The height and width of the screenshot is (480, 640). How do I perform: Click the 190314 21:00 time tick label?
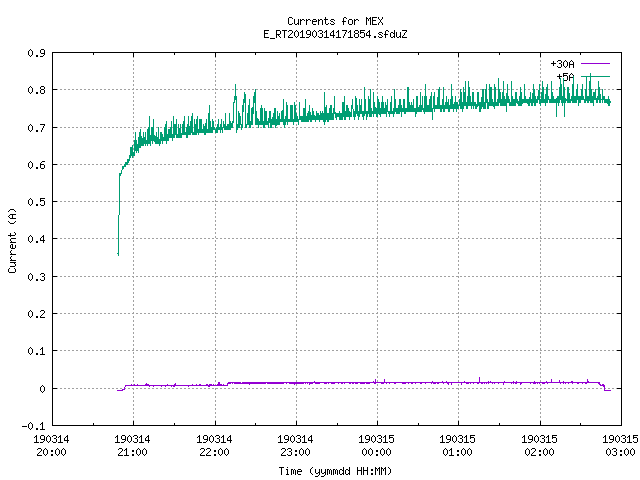(132, 446)
